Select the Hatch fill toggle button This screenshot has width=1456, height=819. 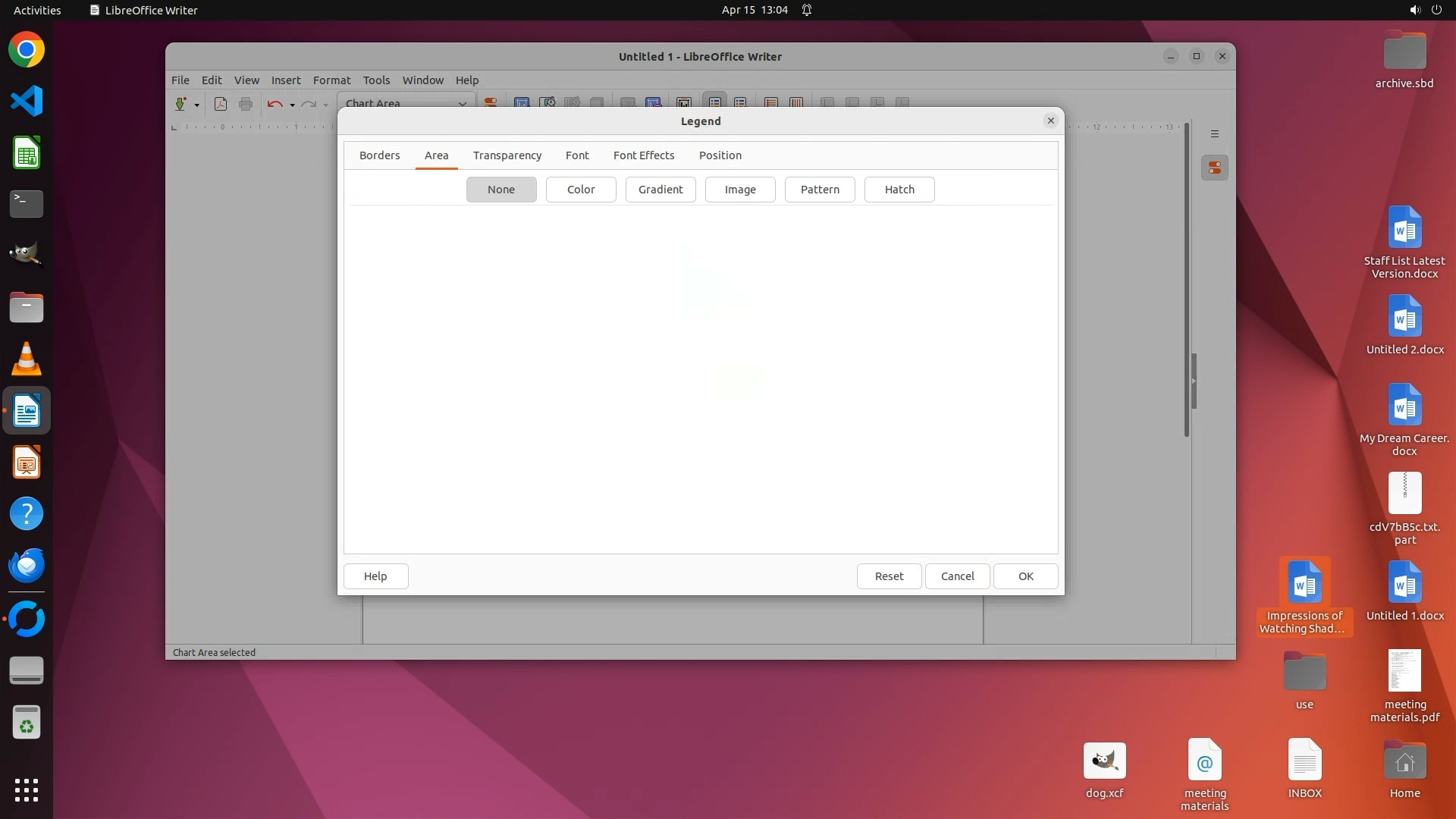coord(899,190)
